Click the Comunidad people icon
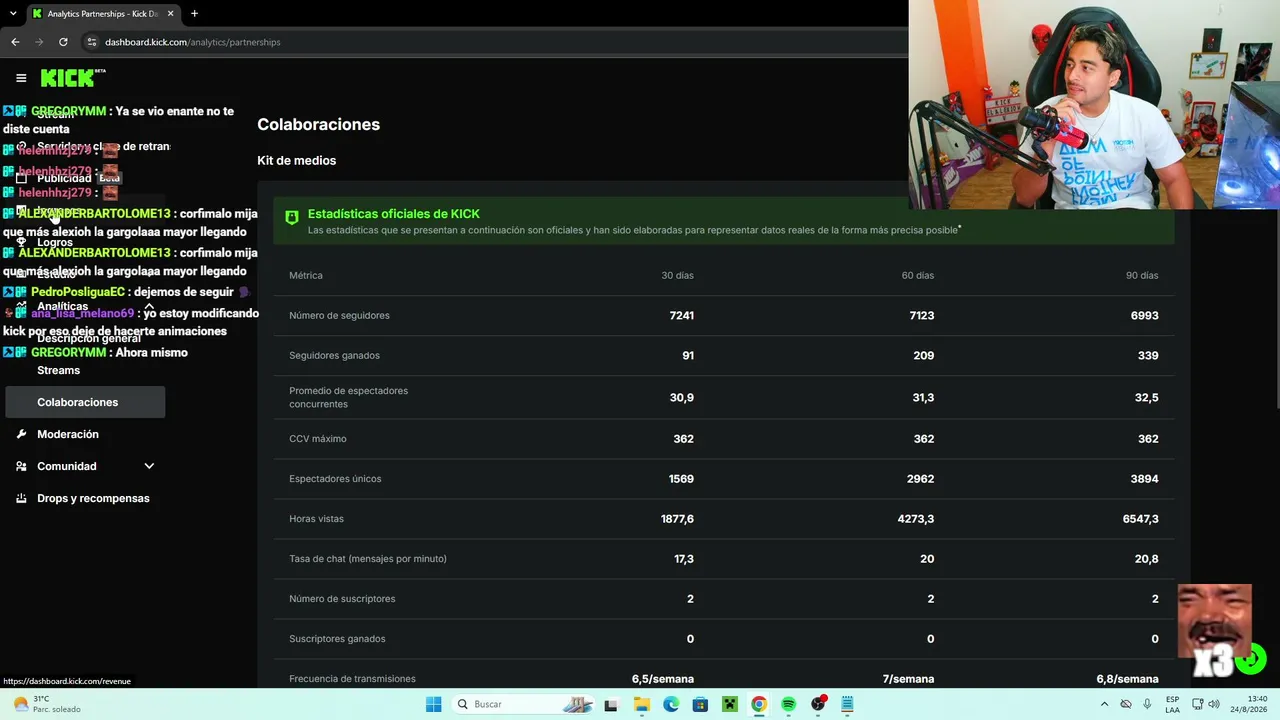This screenshot has width=1280, height=720. coord(21,466)
